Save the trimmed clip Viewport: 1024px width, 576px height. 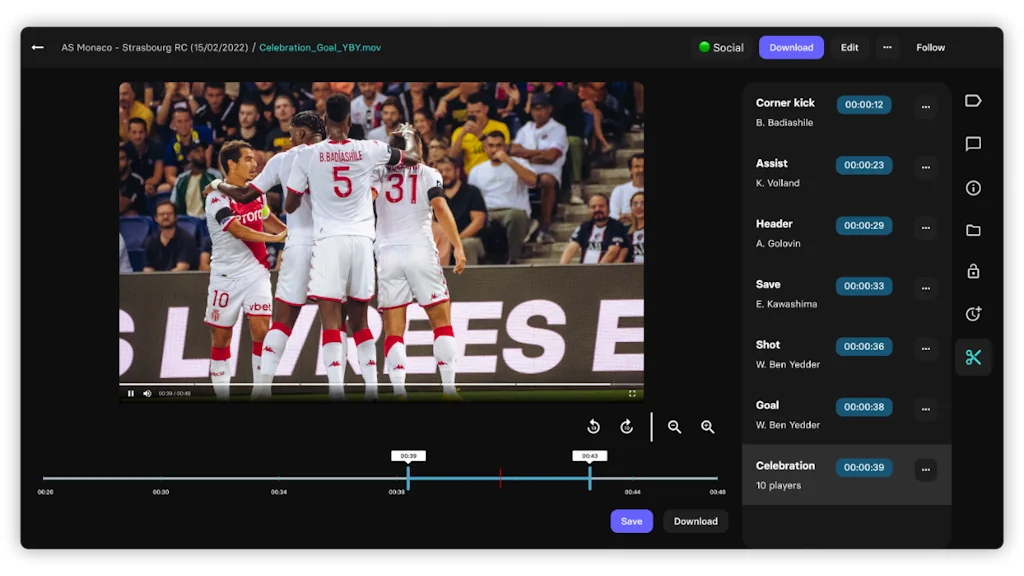coord(631,521)
